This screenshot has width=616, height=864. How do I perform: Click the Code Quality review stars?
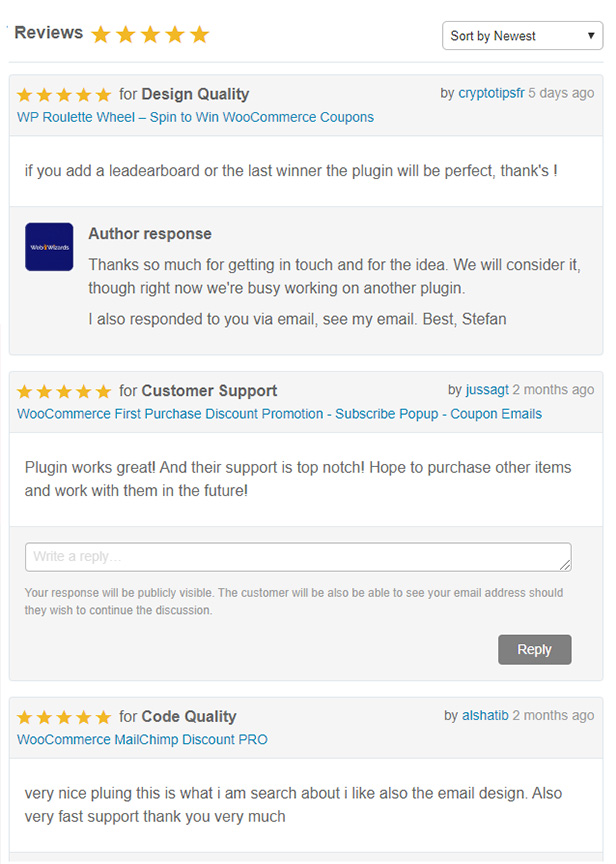[64, 717]
